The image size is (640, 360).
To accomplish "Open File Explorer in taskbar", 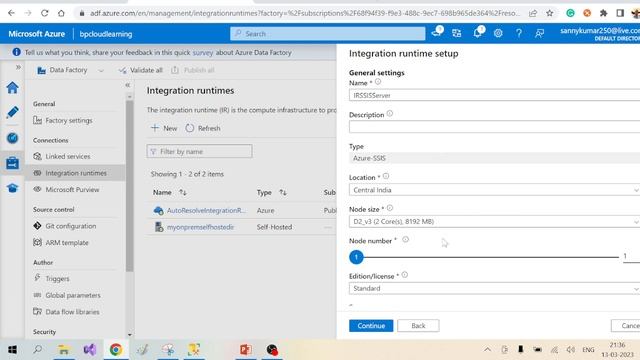I will 64,350.
